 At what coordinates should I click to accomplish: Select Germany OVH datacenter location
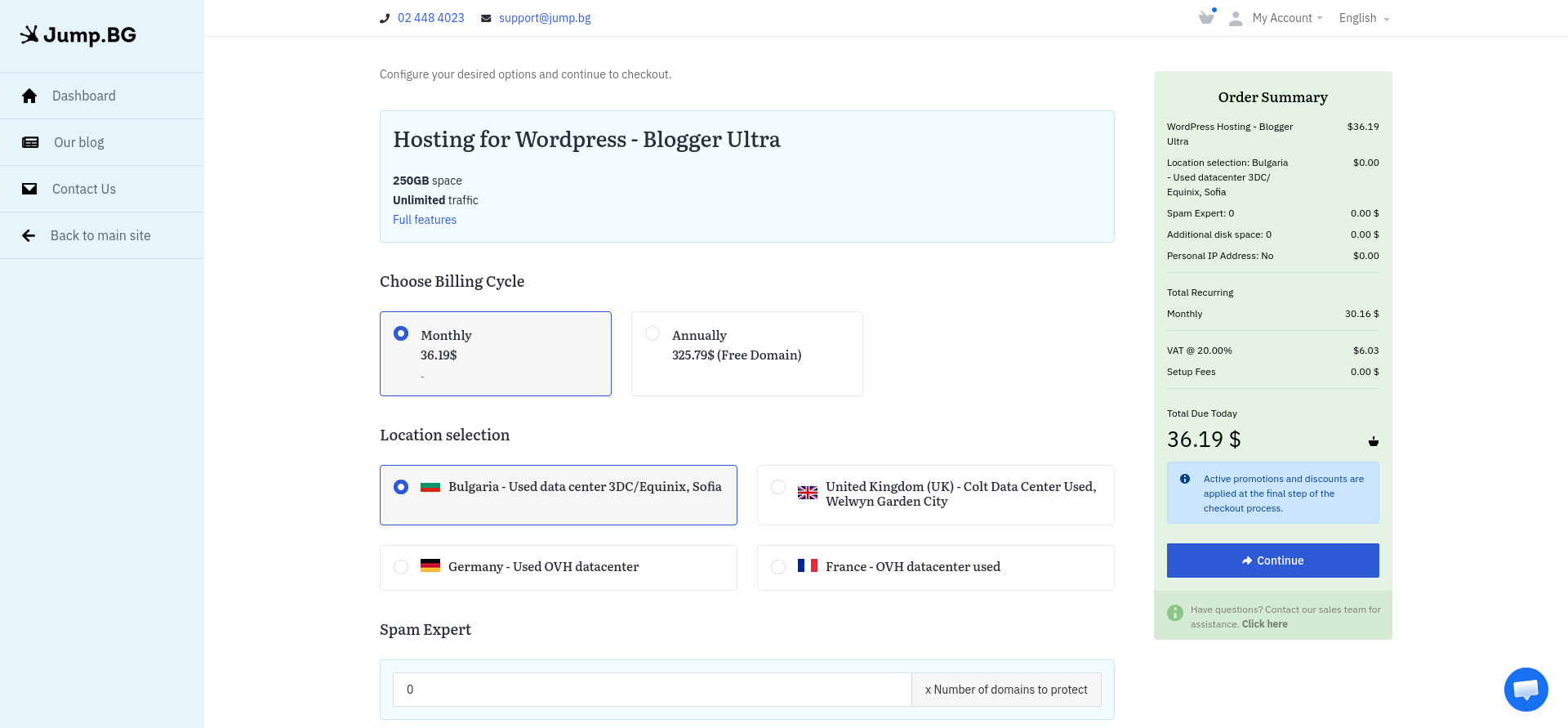click(x=559, y=568)
